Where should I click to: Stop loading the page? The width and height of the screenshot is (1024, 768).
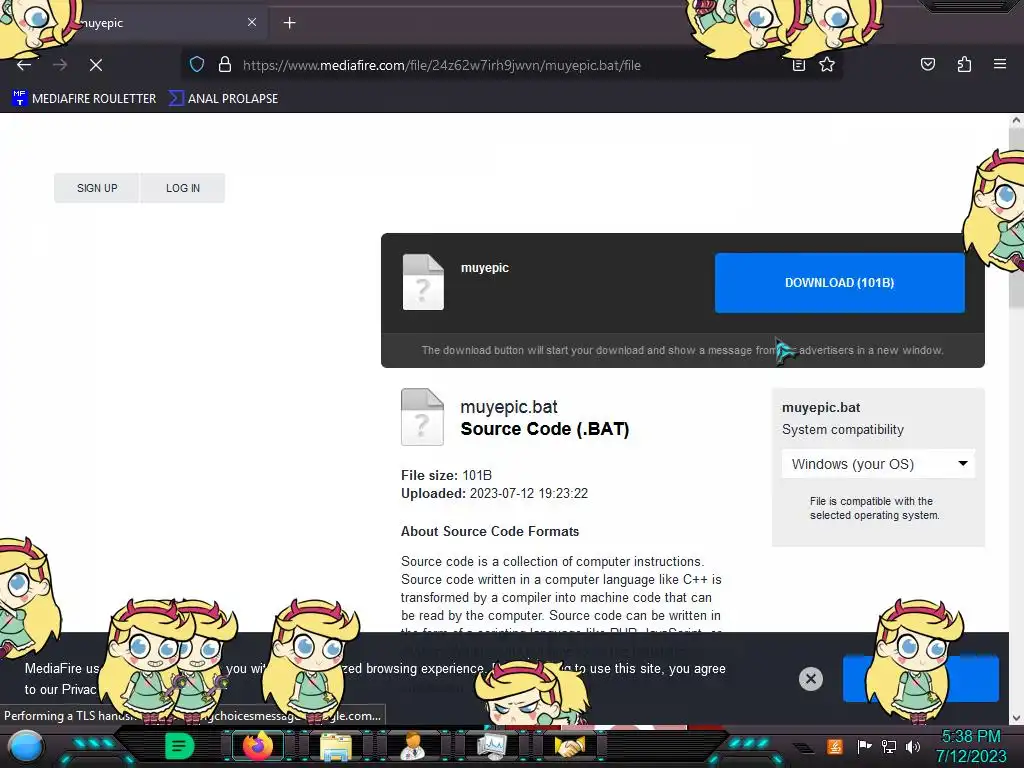pos(95,65)
